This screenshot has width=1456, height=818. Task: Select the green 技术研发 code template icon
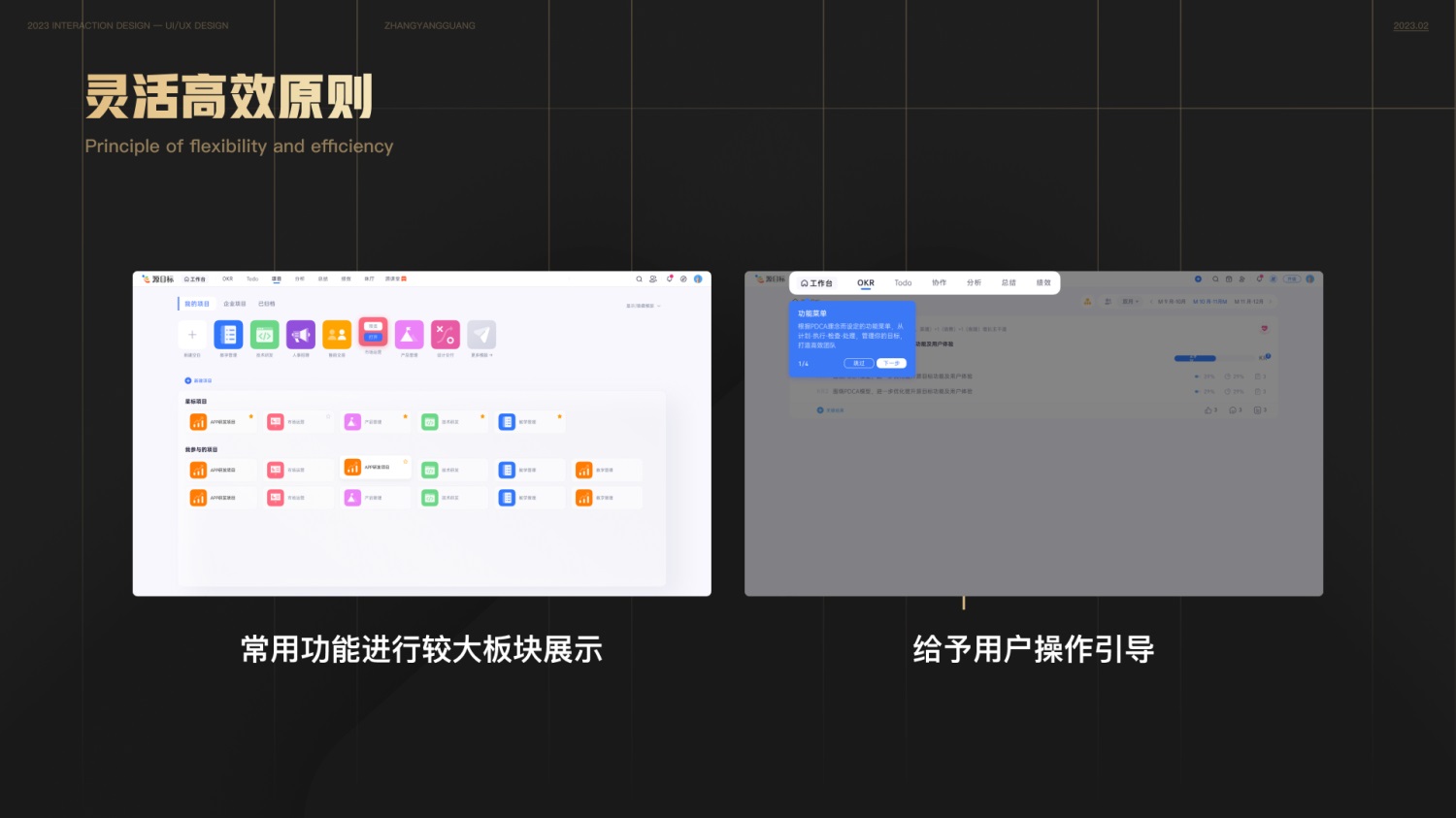click(x=265, y=334)
